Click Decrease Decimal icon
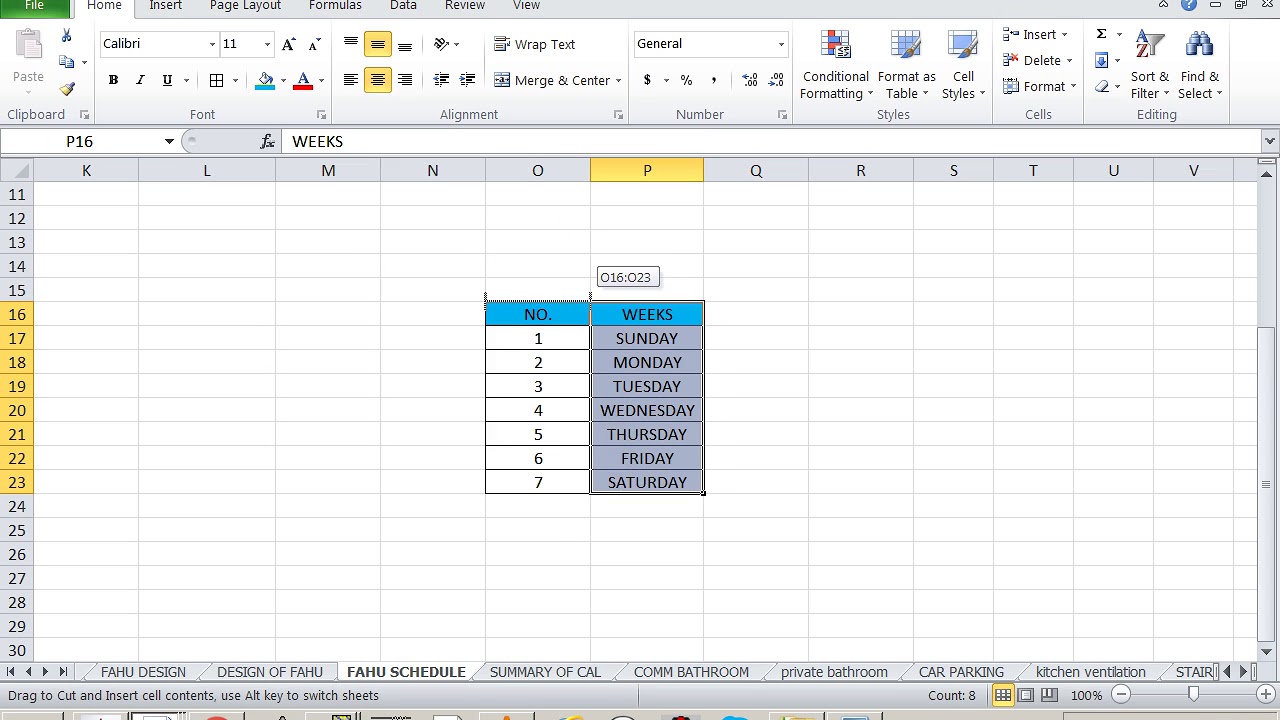Viewport: 1280px width, 720px height. click(x=776, y=80)
